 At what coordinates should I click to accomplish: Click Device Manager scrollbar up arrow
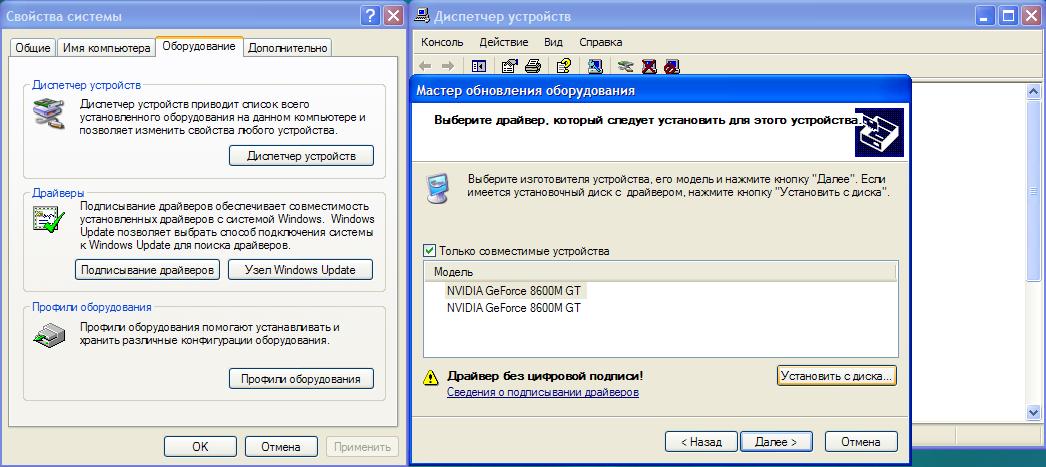[x=1034, y=91]
